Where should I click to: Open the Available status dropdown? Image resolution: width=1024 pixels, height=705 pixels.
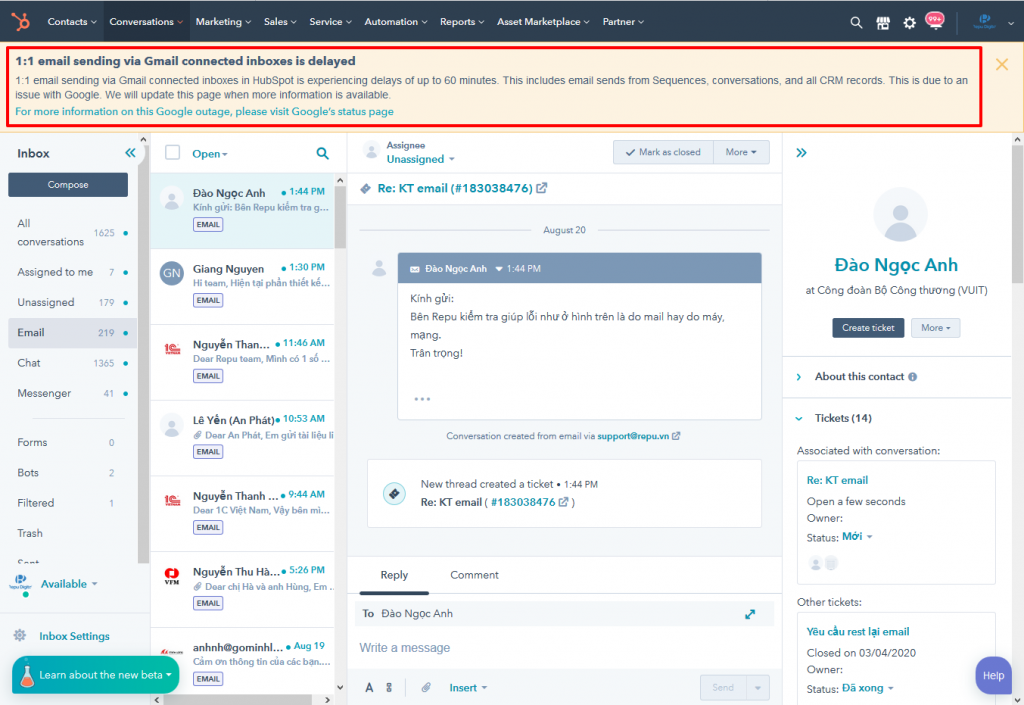point(69,584)
